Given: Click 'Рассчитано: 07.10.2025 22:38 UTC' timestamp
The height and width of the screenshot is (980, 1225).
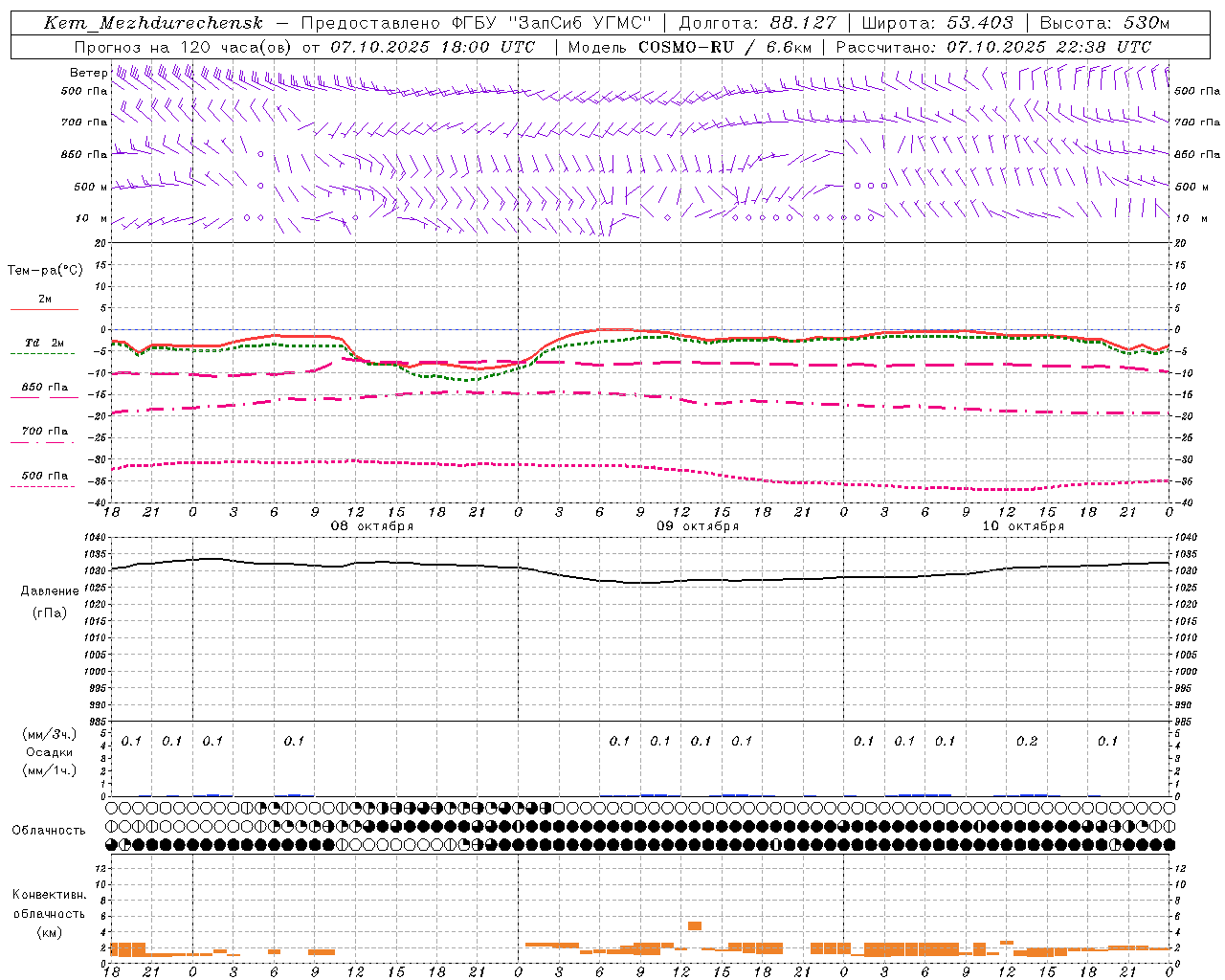Looking at the screenshot, I should pos(993,47).
